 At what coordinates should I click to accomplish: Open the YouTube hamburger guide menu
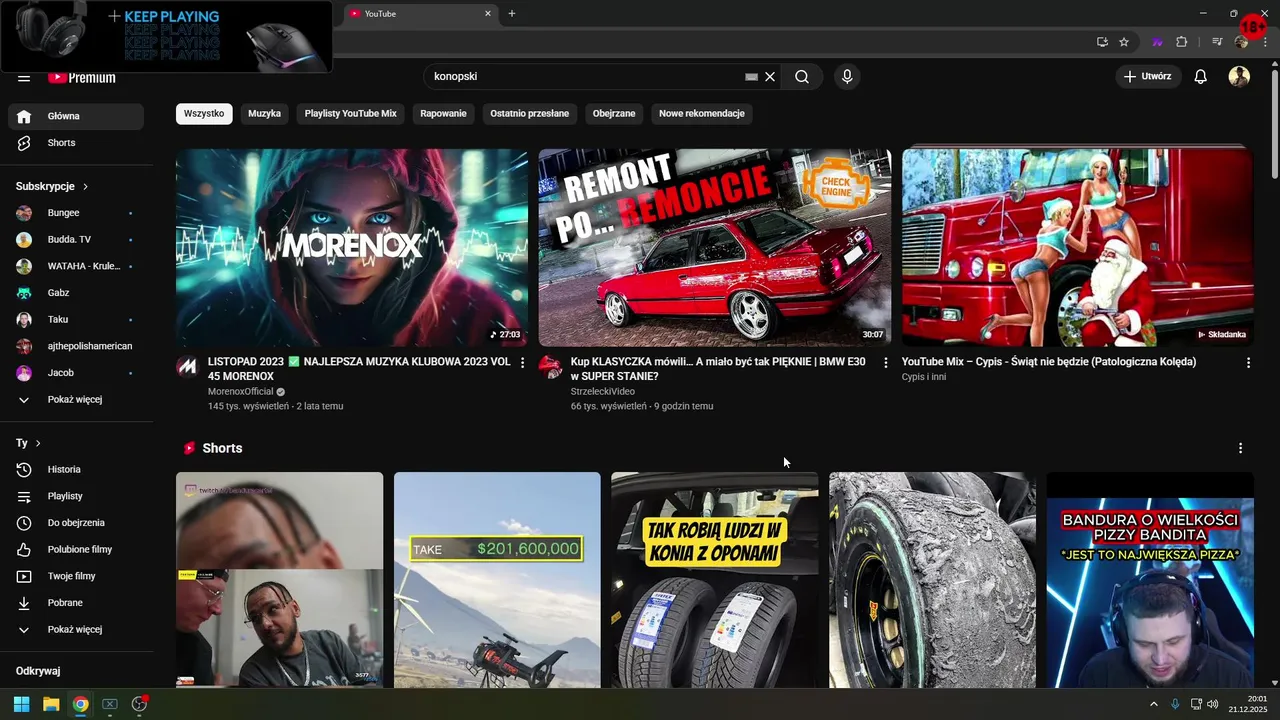click(24, 77)
